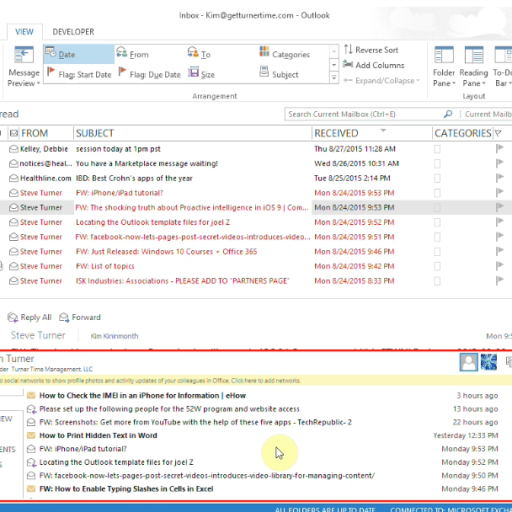Screen dimensions: 512x512
Task: Open Expand/Collapse dropdown
Action: (381, 81)
